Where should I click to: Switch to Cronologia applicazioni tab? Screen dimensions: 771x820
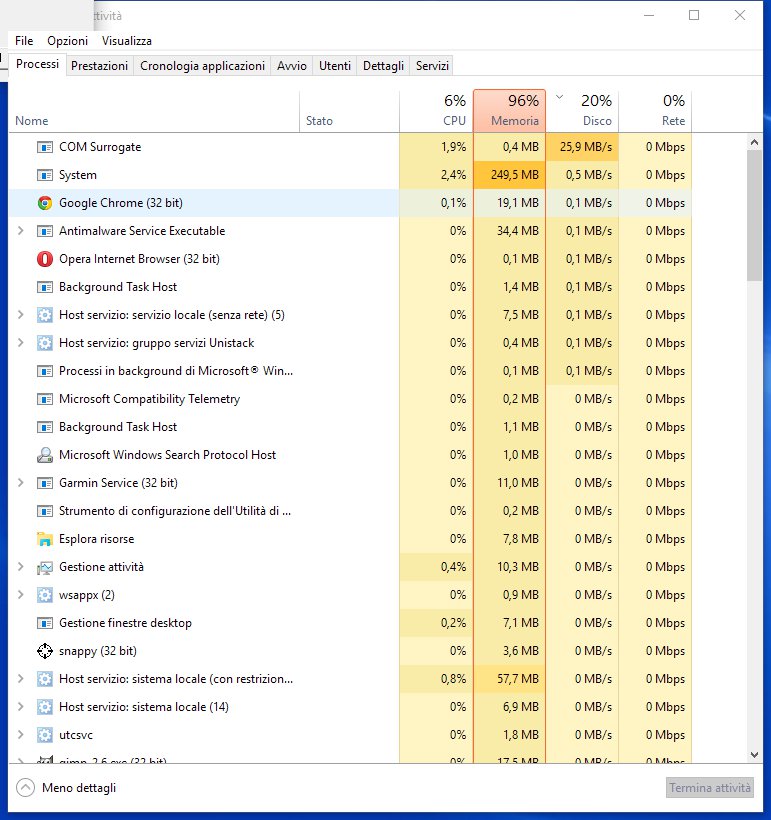click(x=202, y=66)
